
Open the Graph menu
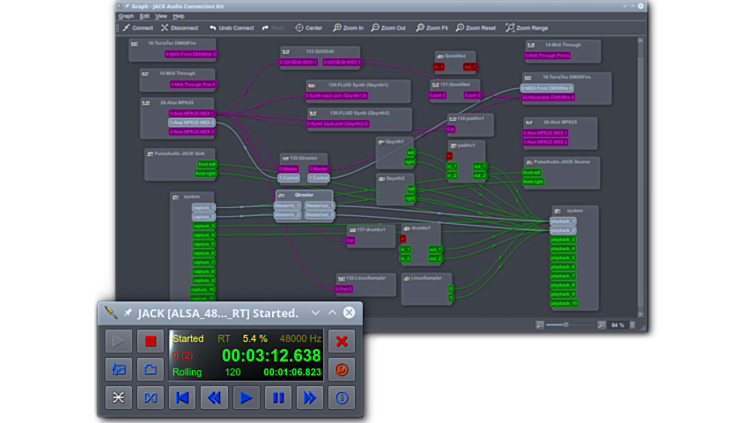tap(126, 16)
